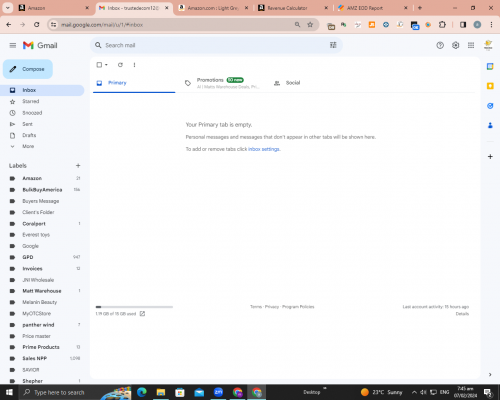Show search options filter icon

coord(333,45)
